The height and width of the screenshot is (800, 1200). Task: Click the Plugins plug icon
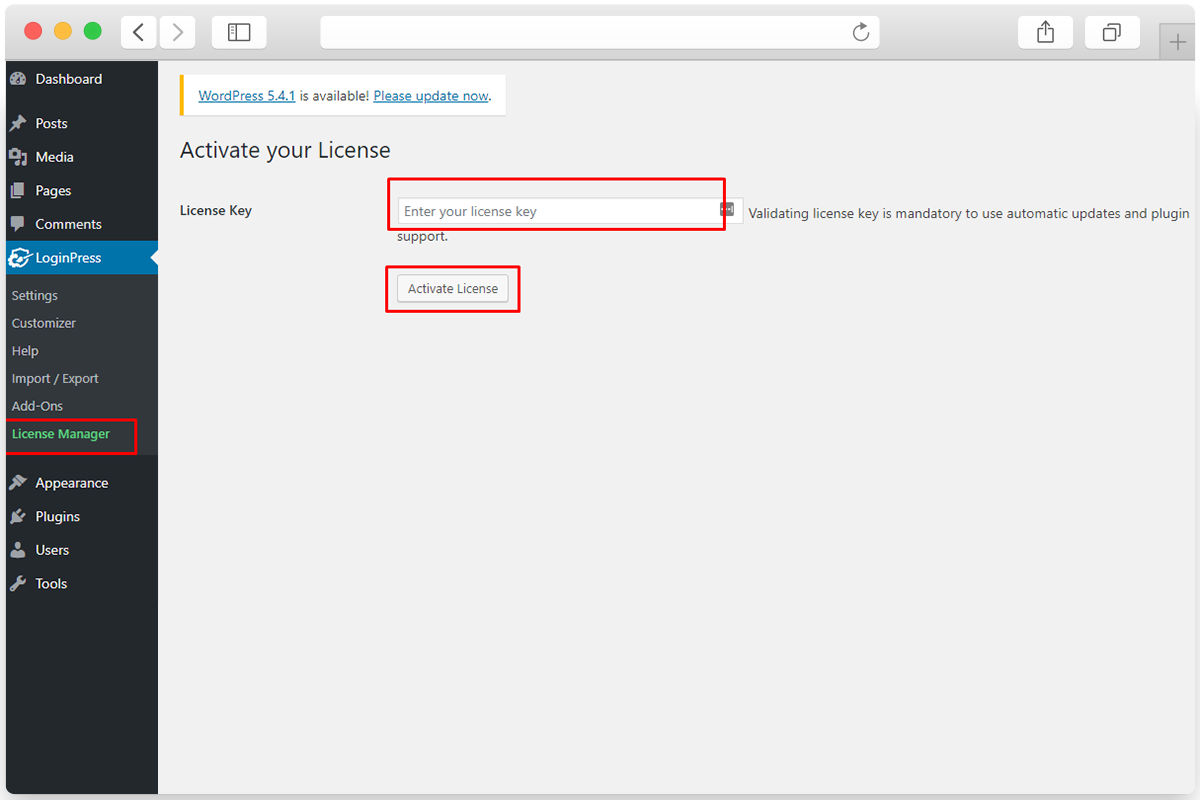17,517
